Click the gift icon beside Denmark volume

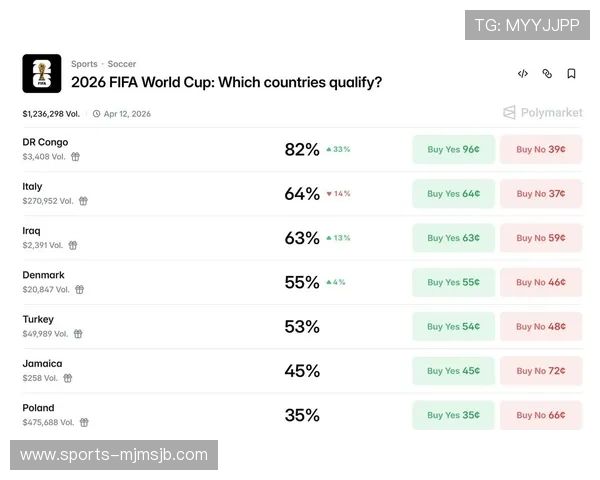(x=79, y=290)
